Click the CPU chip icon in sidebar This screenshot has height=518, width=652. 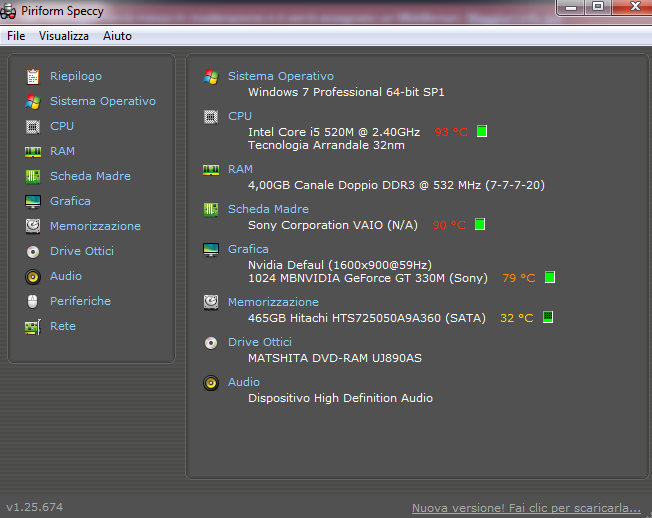click(x=33, y=127)
